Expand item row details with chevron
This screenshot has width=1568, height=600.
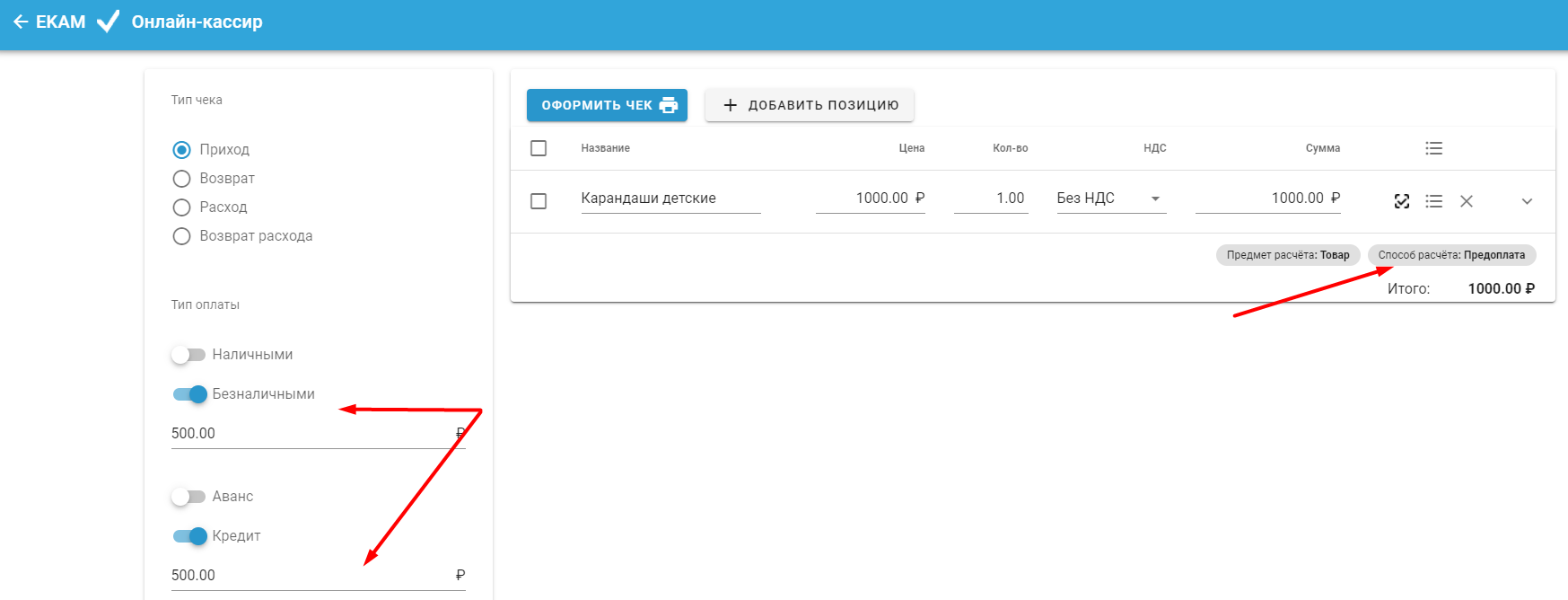1527,201
